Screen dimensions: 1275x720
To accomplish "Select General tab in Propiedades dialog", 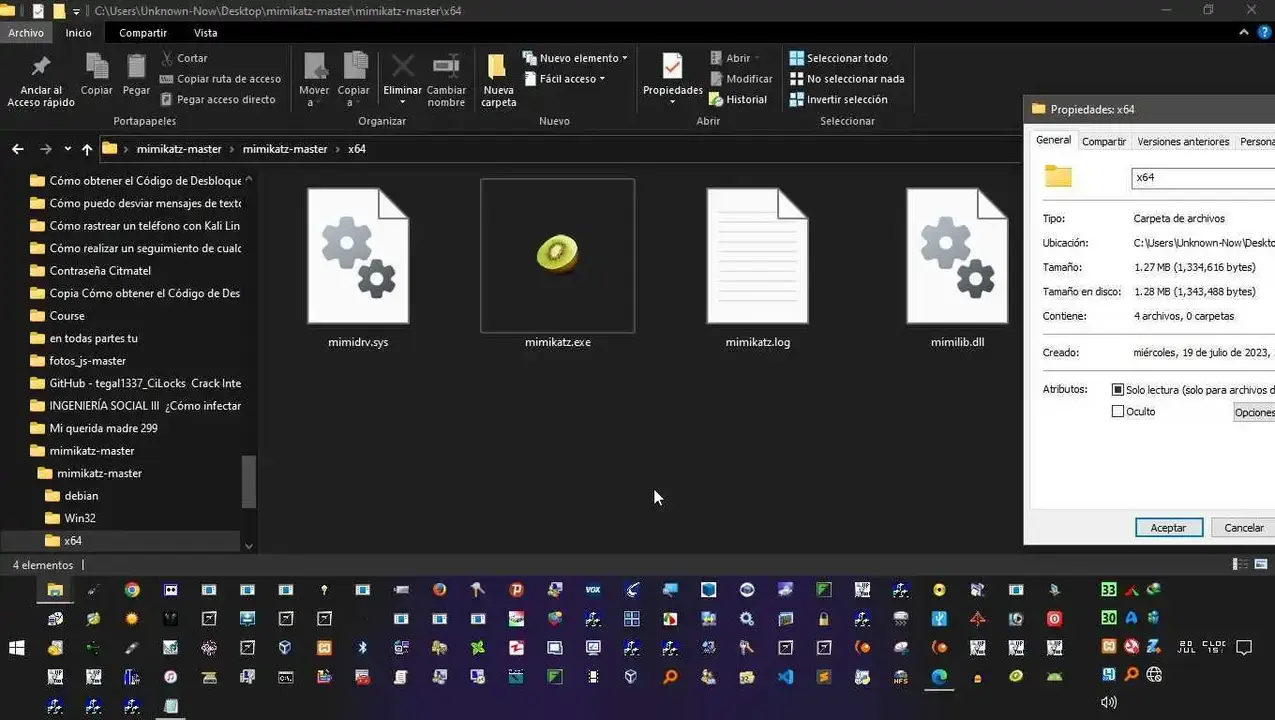I will coord(1053,141).
